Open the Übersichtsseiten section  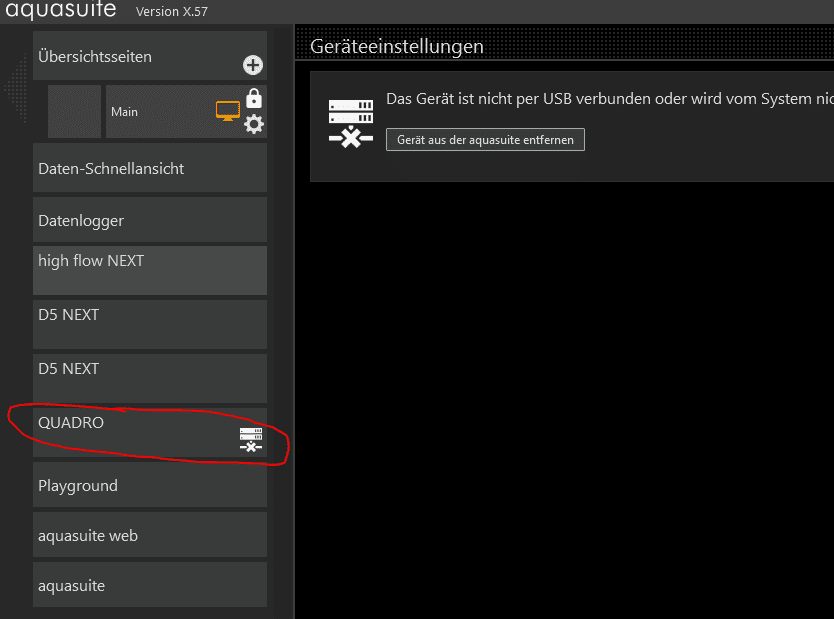point(150,56)
